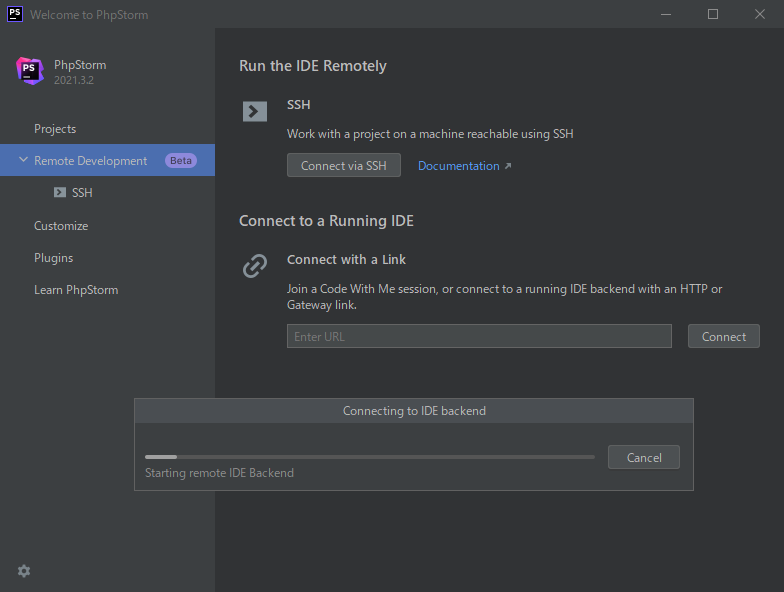The width and height of the screenshot is (784, 592).
Task: Select SSH under Remote Development
Action: click(x=82, y=193)
